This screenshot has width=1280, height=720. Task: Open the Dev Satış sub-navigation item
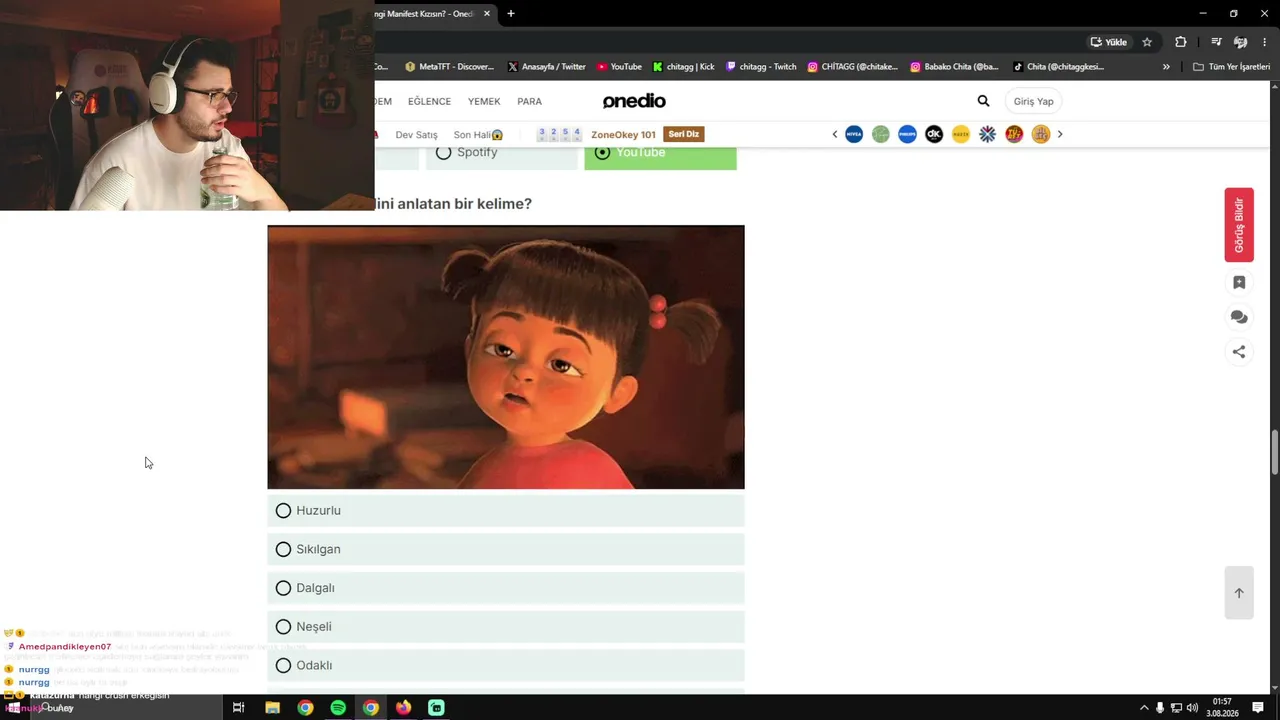(416, 135)
